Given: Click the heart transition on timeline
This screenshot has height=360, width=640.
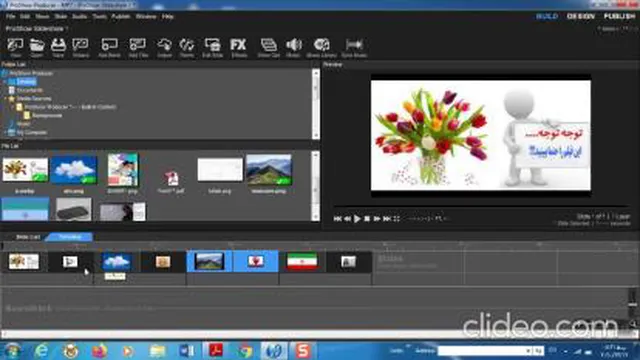Looking at the screenshot, I should [x=256, y=261].
